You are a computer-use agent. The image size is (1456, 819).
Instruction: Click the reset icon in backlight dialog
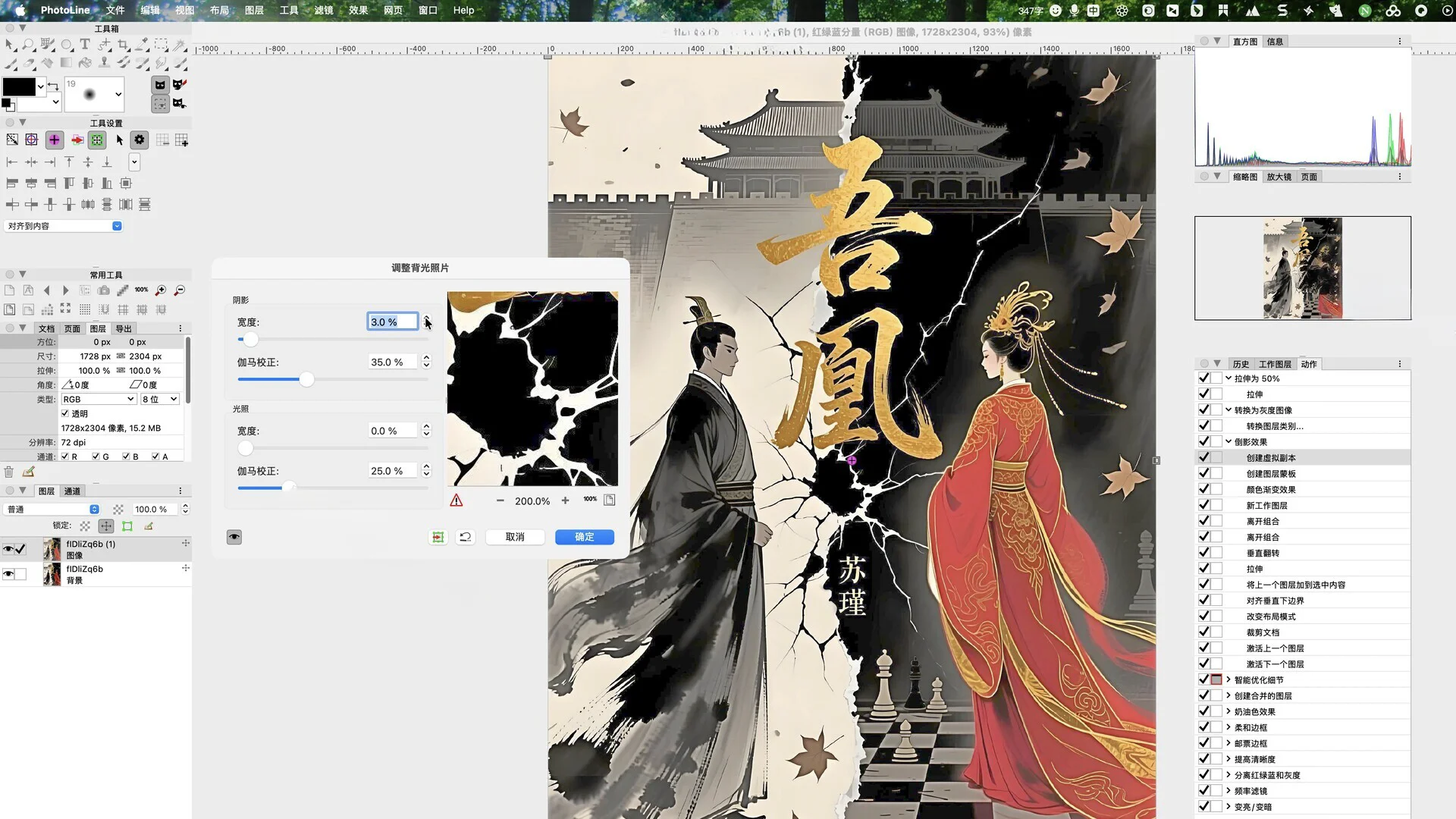(466, 537)
